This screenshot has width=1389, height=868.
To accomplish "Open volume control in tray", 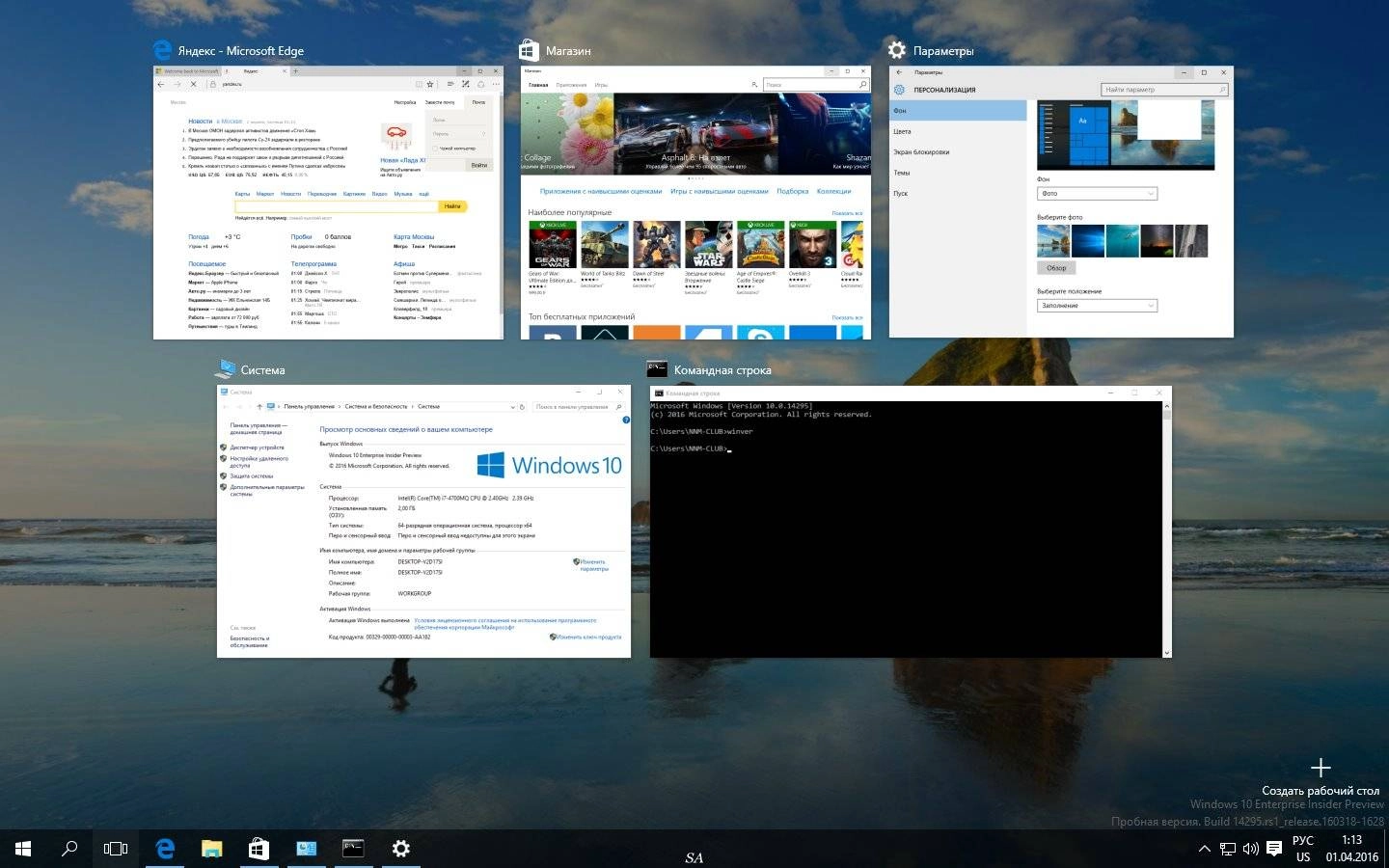I will 1251,849.
